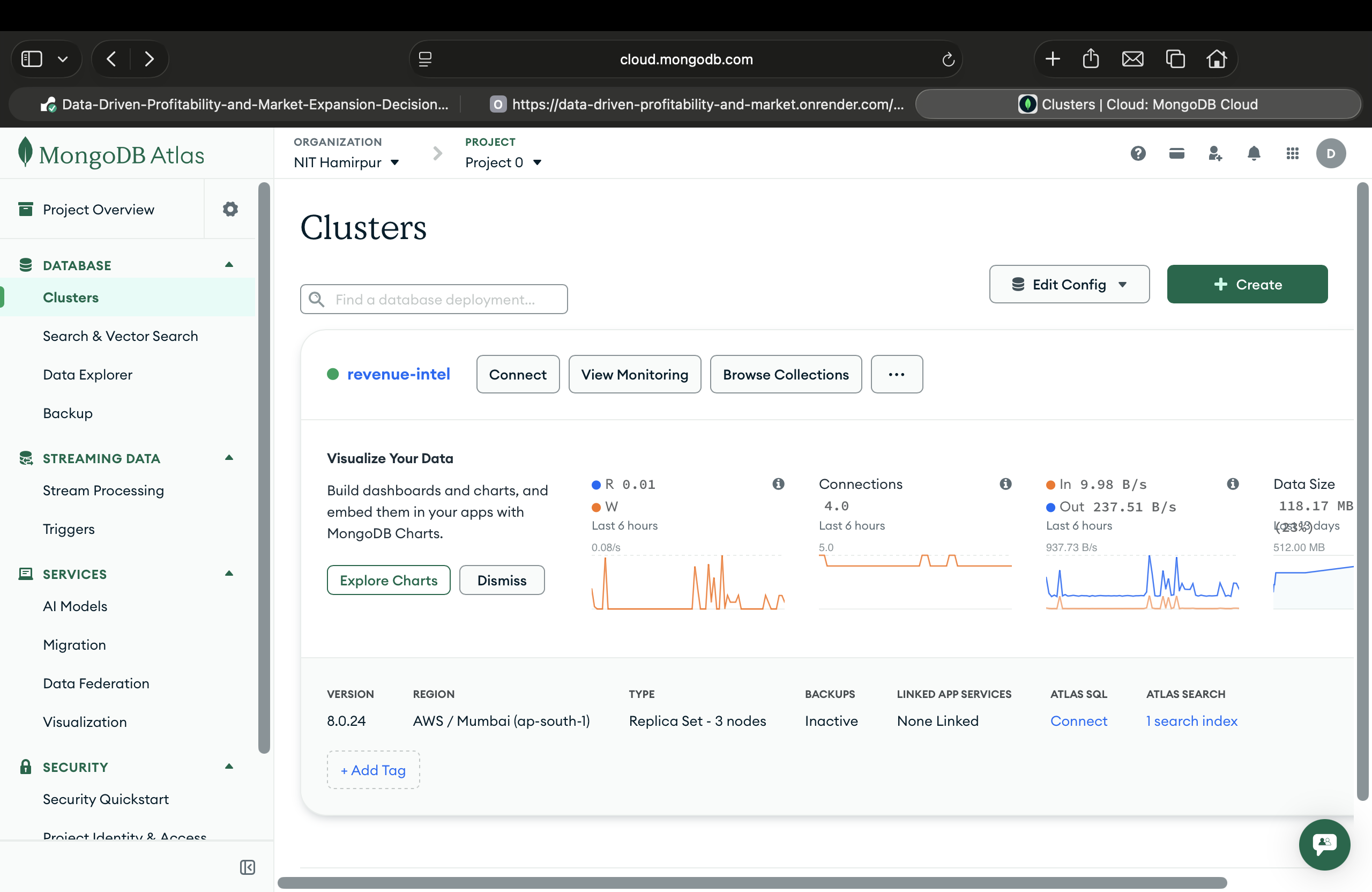This screenshot has width=1372, height=892.
Task: Click the Create button
Action: [x=1247, y=284]
